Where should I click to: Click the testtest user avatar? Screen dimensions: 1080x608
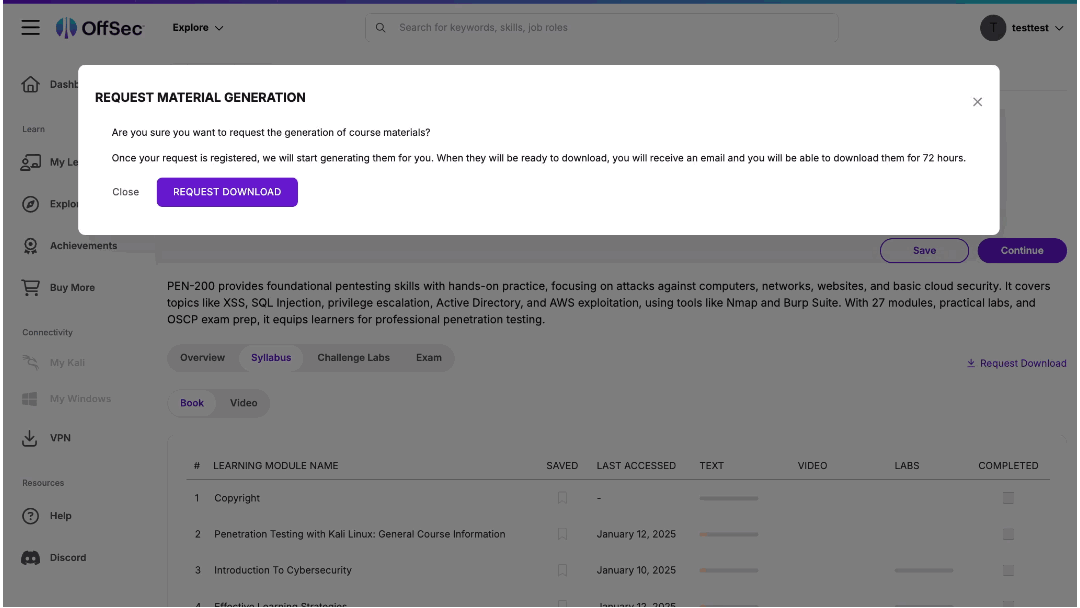click(x=993, y=28)
